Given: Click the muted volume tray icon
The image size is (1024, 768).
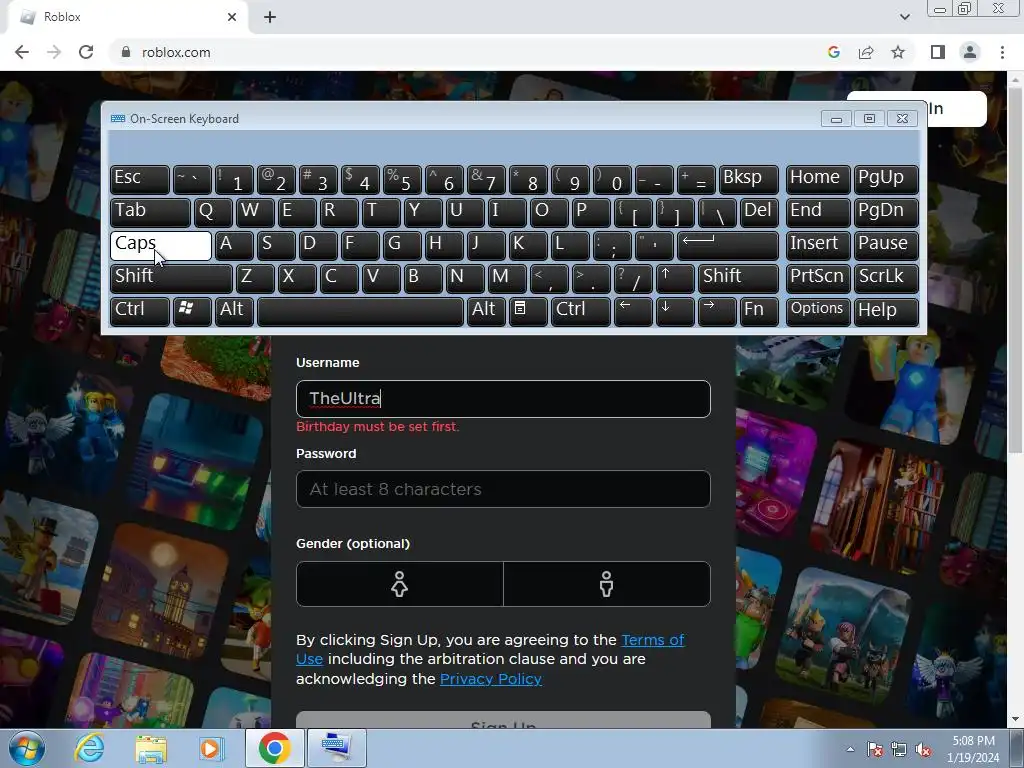Looking at the screenshot, I should (923, 750).
